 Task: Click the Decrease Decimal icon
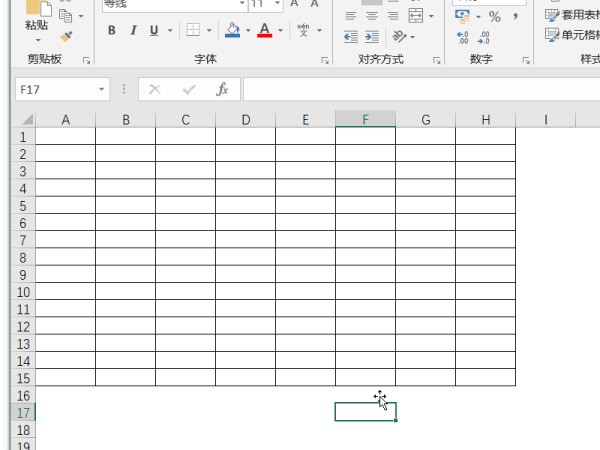tap(484, 38)
